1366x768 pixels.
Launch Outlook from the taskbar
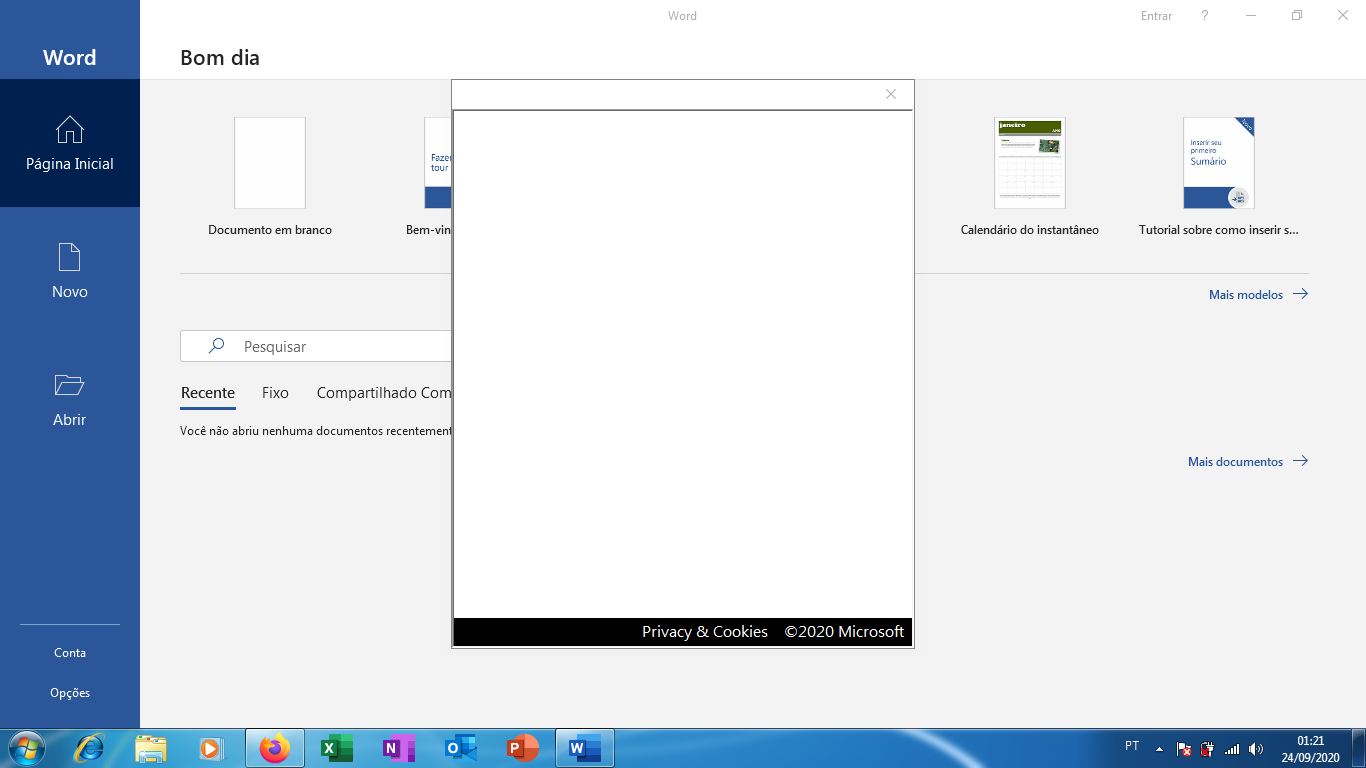461,748
